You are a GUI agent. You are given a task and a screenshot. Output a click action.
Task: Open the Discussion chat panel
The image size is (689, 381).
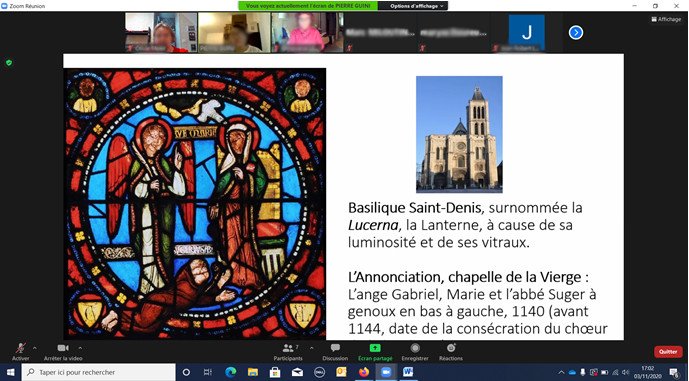335,351
